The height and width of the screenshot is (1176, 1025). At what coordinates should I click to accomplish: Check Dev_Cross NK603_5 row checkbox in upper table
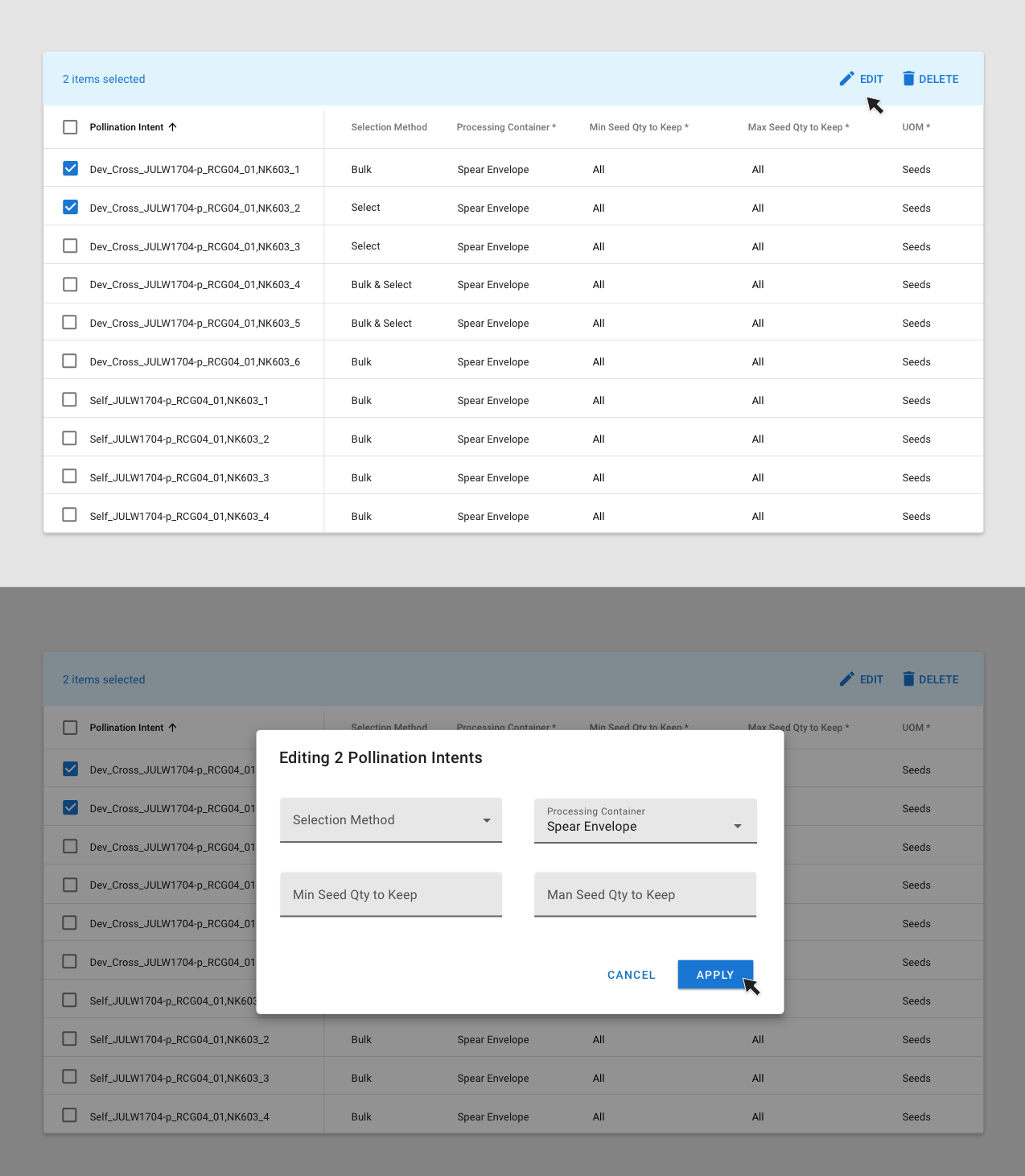pyautogui.click(x=70, y=322)
